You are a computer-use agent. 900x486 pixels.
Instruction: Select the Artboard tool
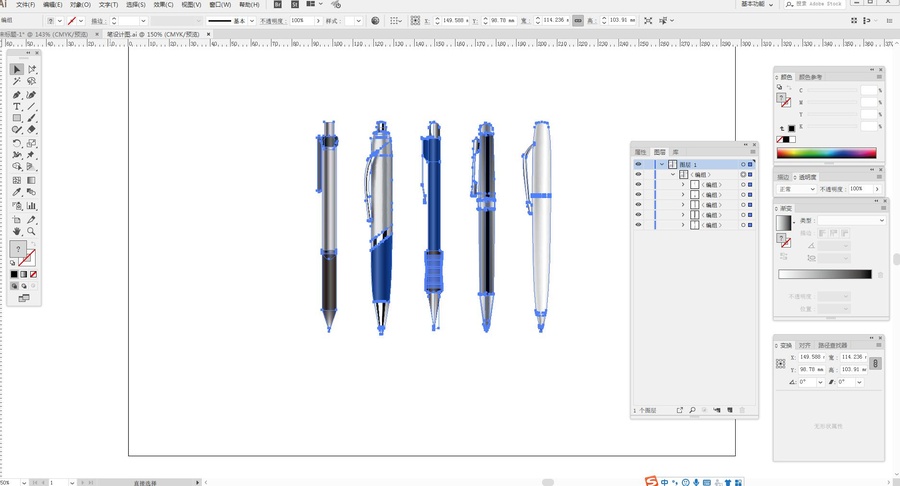(x=17, y=220)
